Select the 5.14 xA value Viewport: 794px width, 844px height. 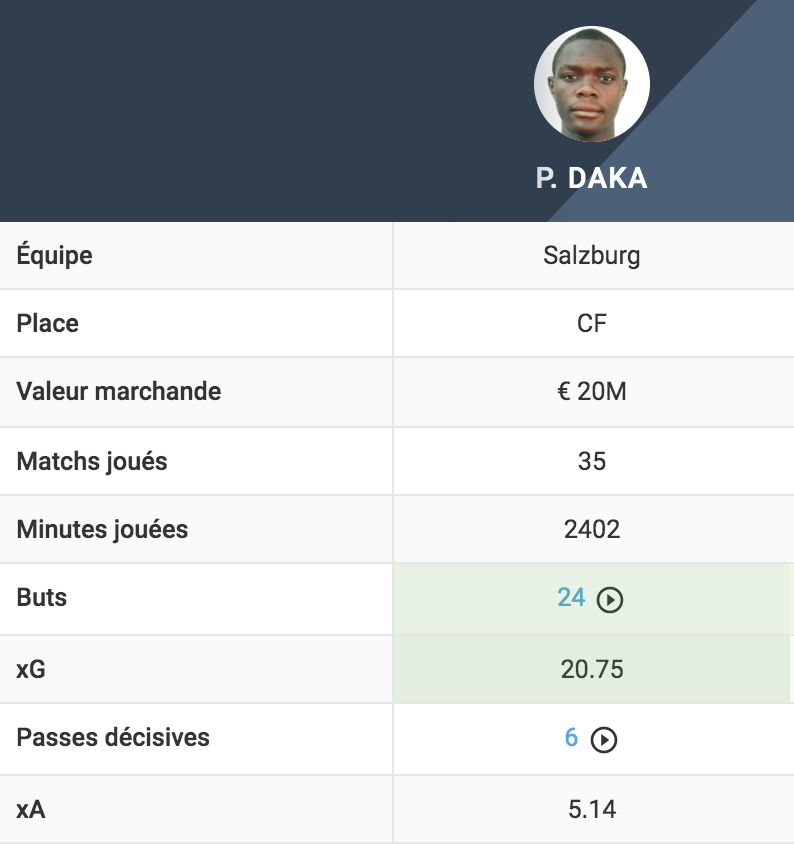592,809
